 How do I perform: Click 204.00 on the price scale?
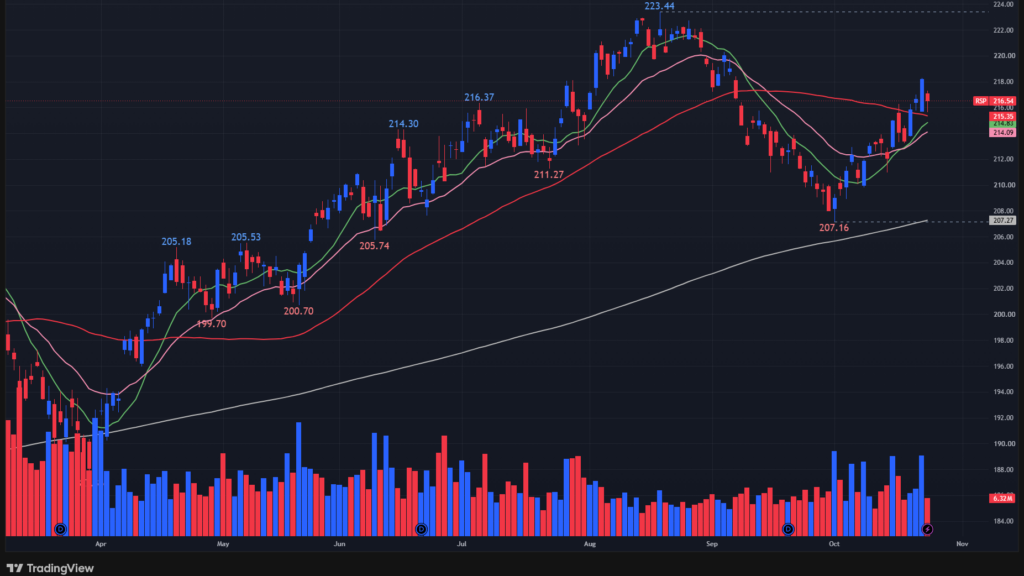pos(1003,263)
